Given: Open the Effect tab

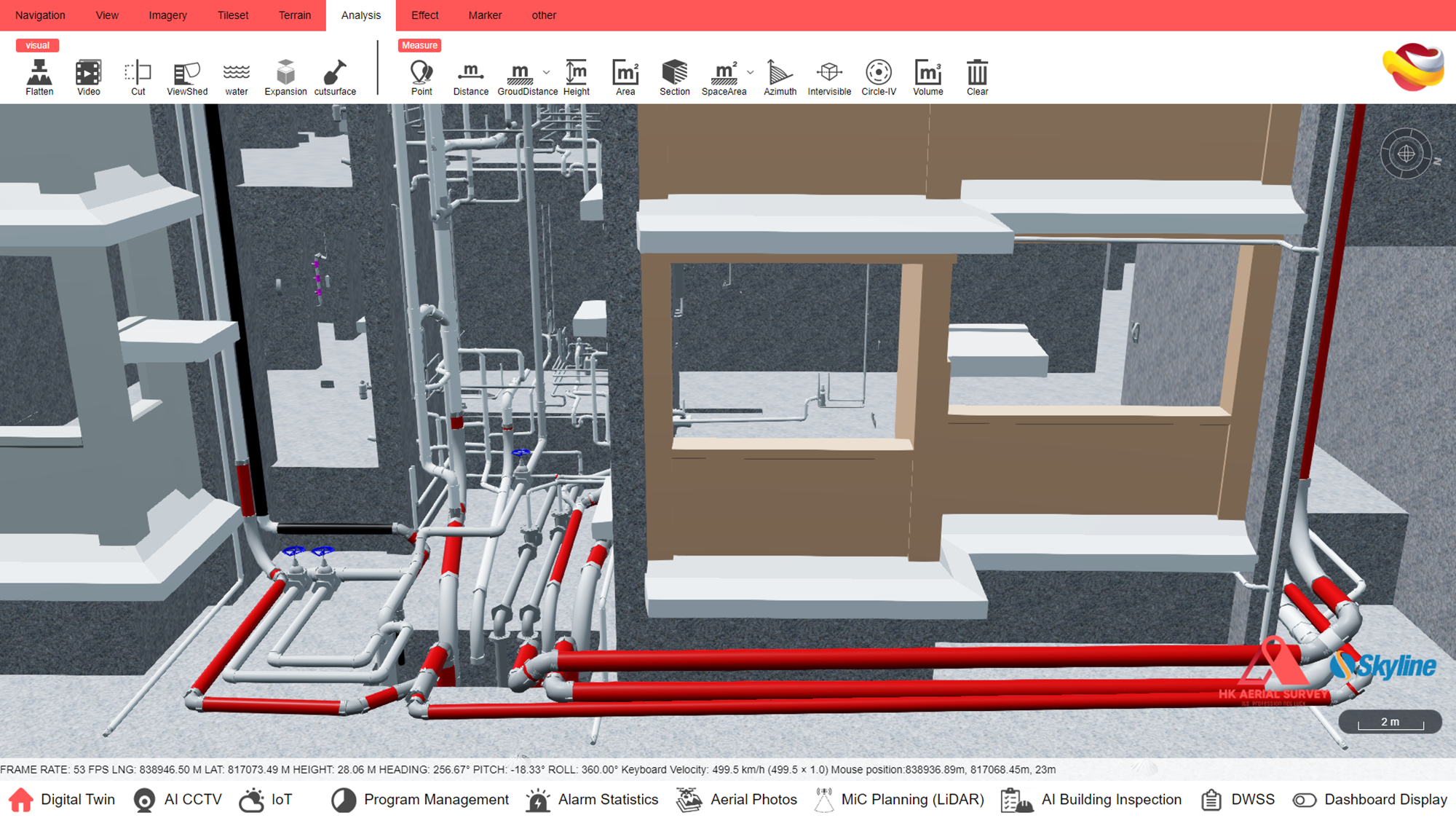Looking at the screenshot, I should (424, 15).
